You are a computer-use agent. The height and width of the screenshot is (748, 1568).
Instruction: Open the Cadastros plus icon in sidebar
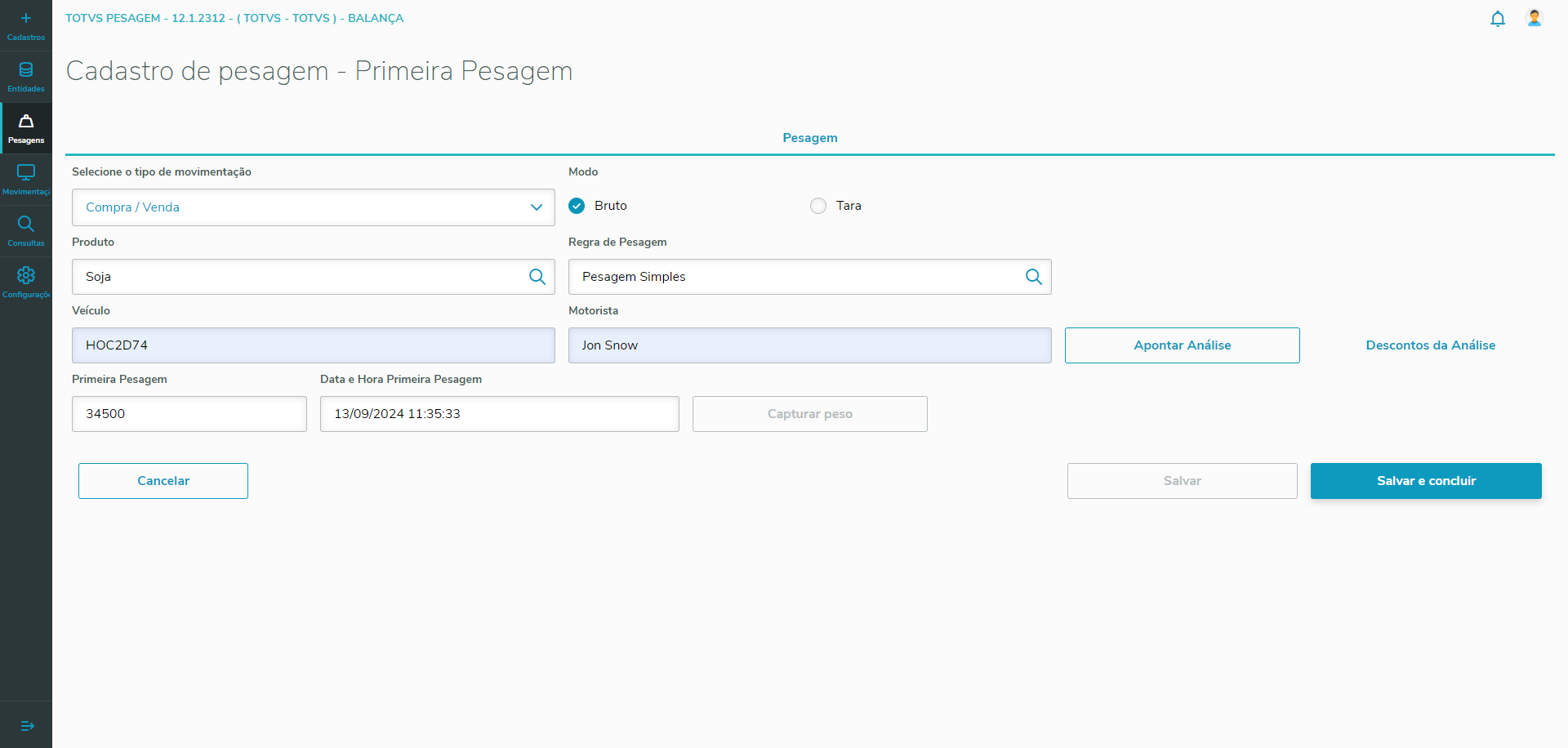coord(26,19)
